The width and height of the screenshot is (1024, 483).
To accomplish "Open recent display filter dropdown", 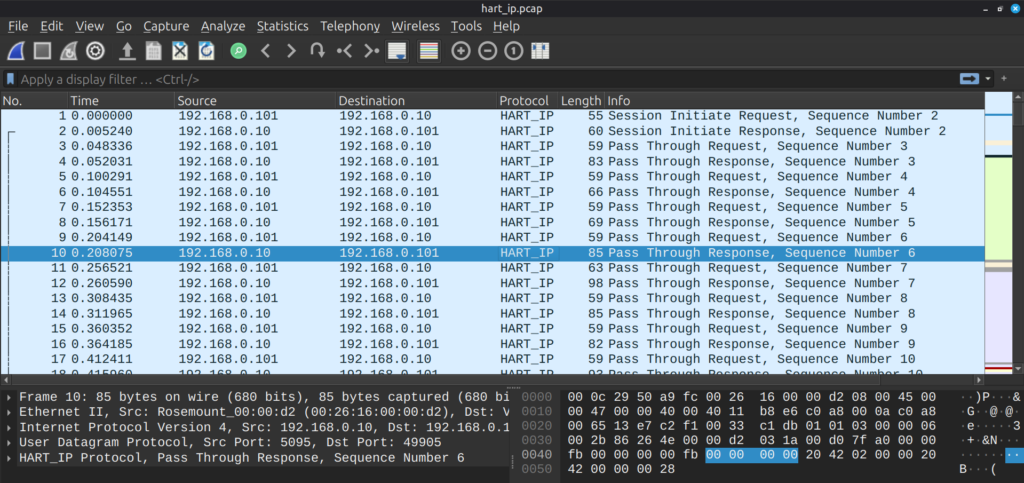I will point(987,79).
